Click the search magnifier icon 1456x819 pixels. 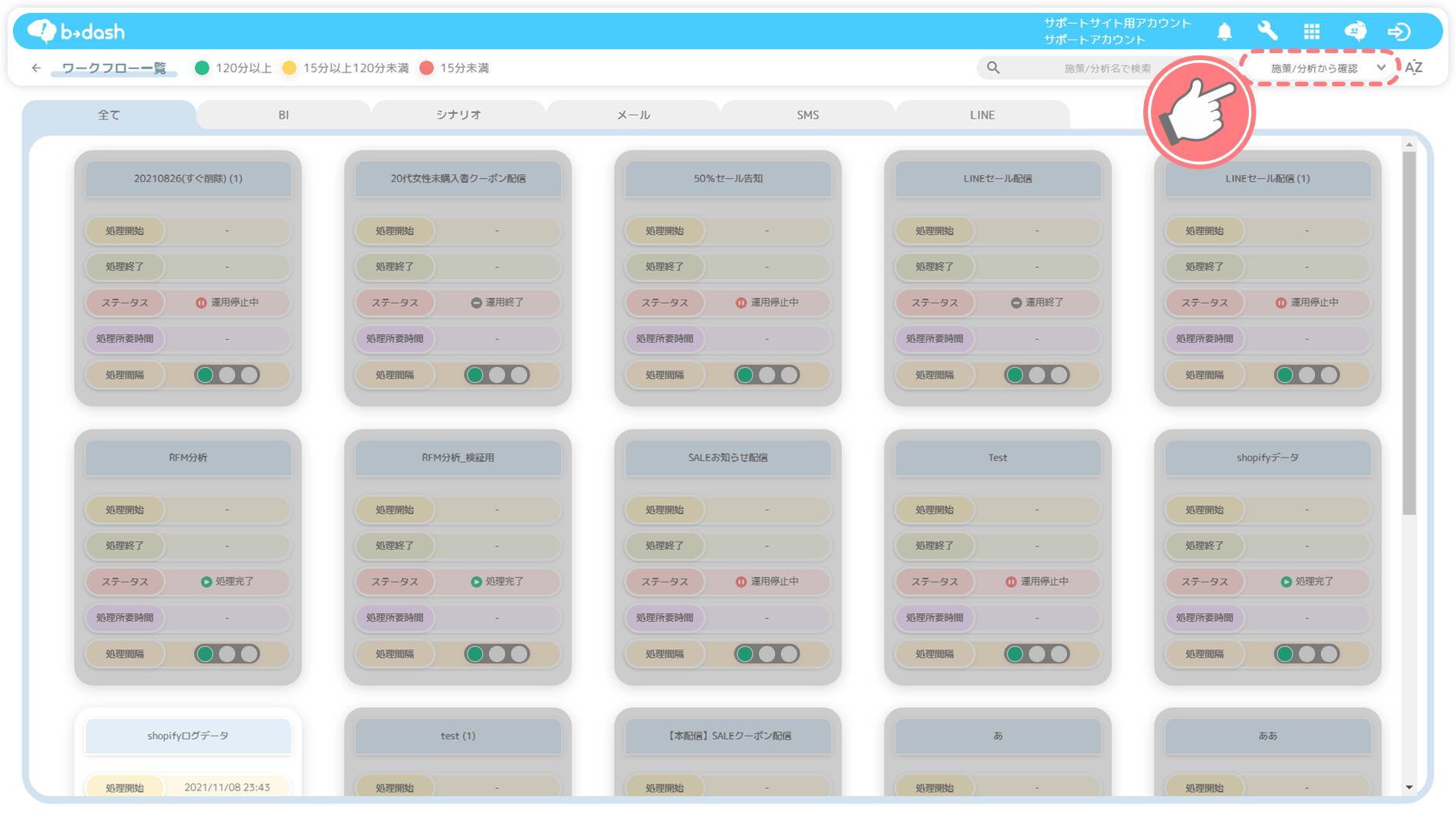(993, 68)
